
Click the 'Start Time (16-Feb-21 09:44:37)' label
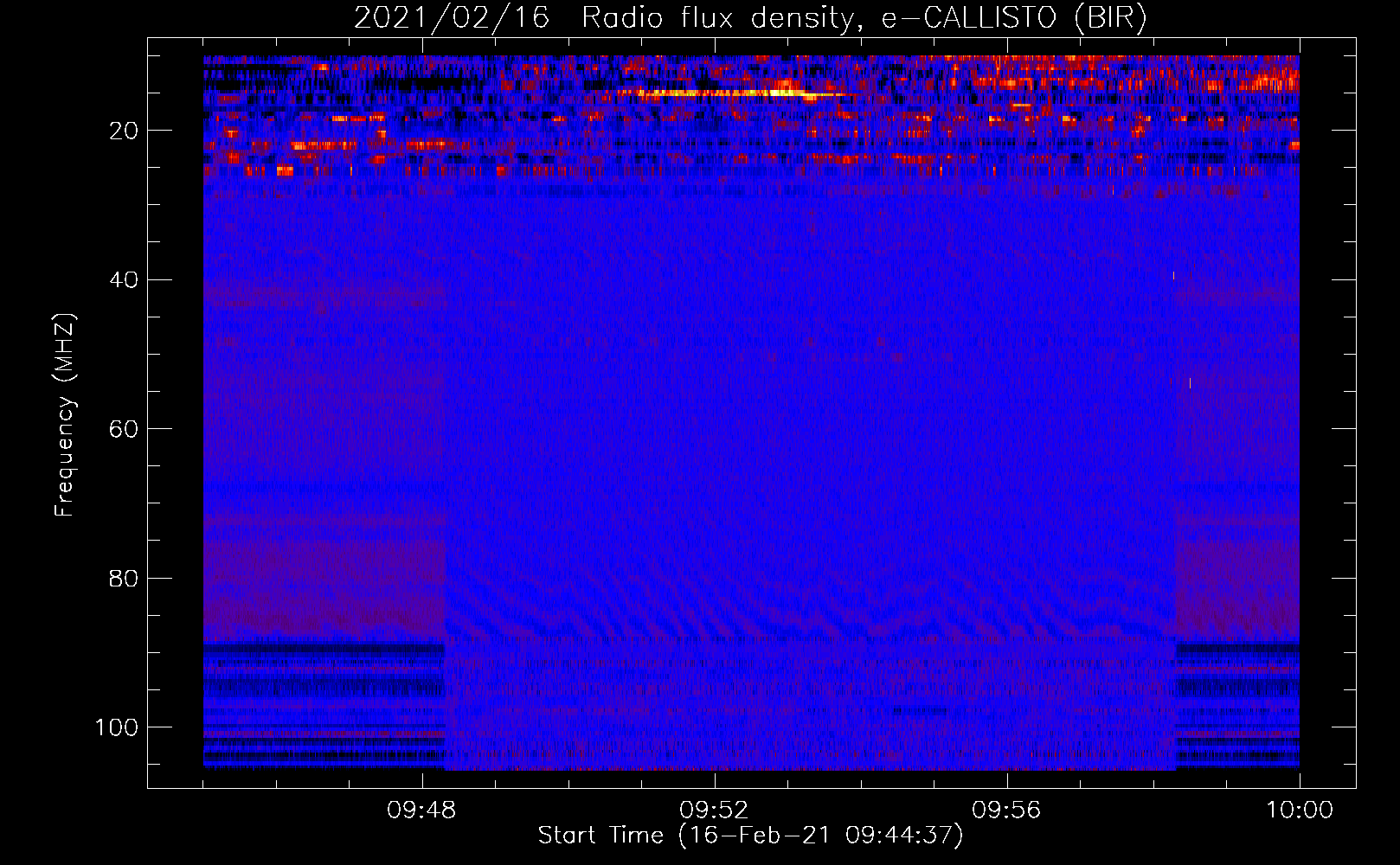tap(750, 836)
